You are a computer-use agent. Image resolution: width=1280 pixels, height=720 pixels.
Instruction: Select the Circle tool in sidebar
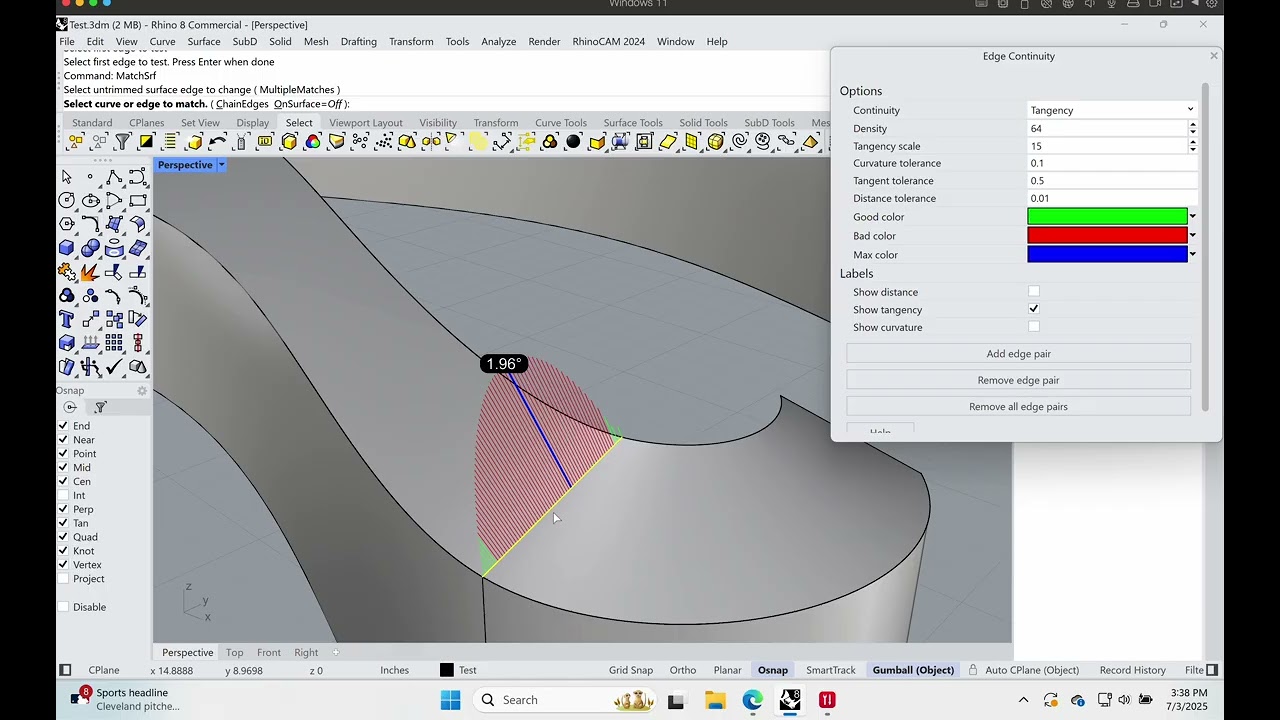67,200
